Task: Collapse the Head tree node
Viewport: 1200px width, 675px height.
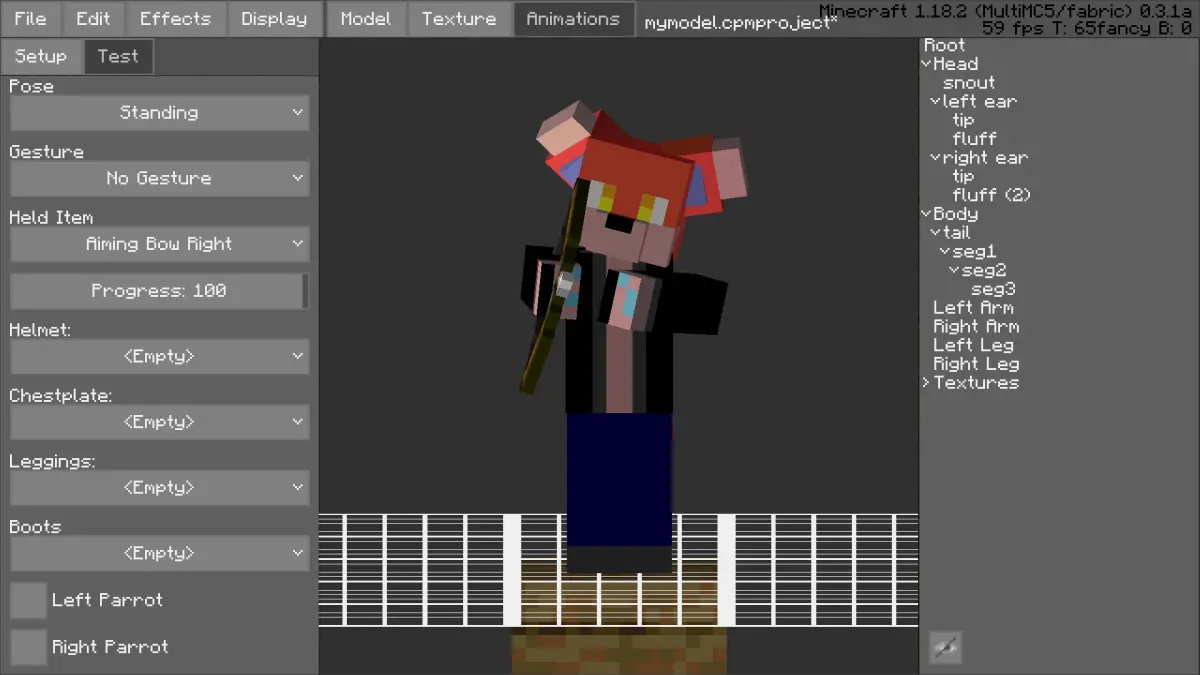Action: [926, 64]
